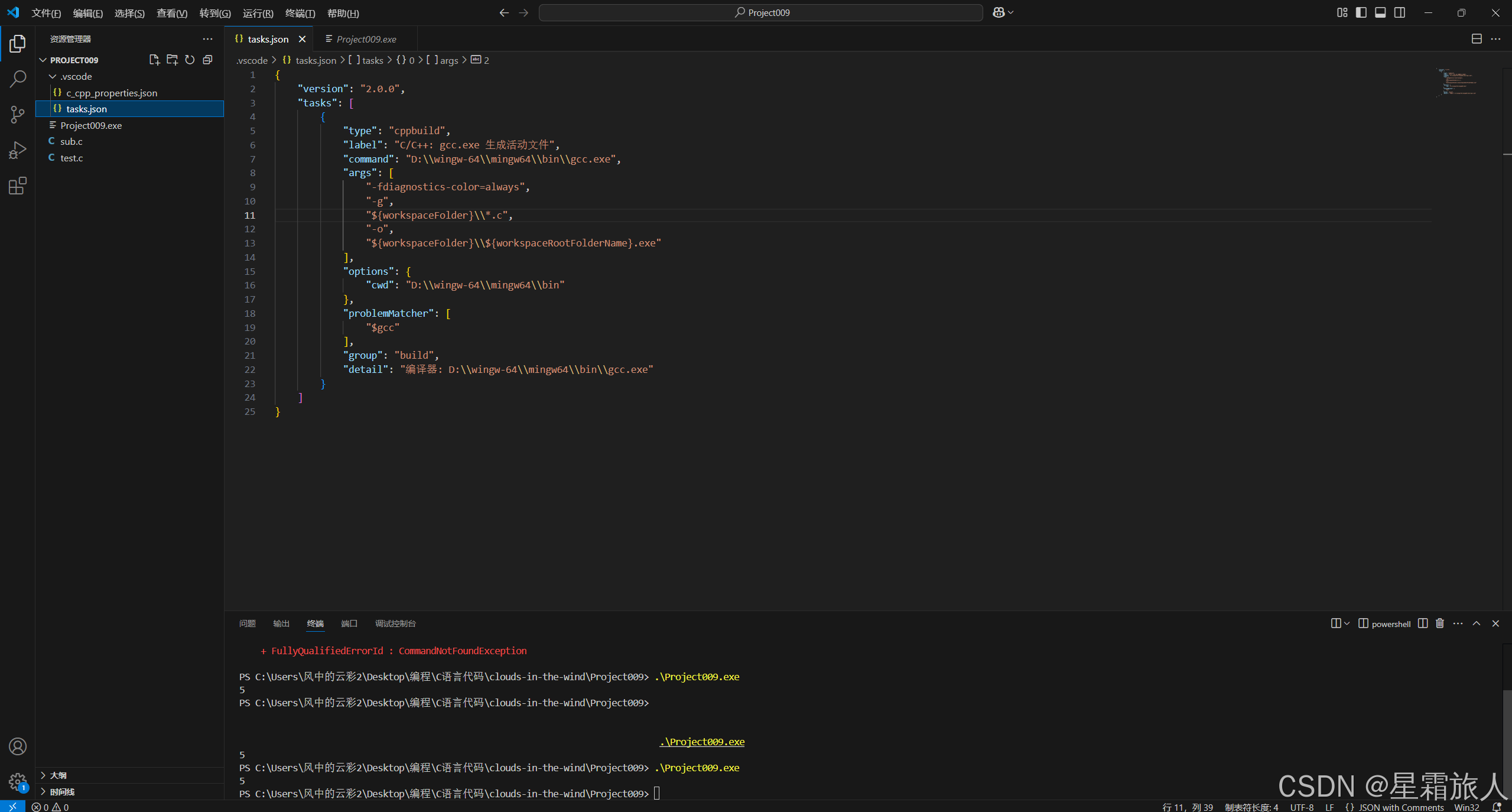Open the Run and Debug view

point(18,151)
